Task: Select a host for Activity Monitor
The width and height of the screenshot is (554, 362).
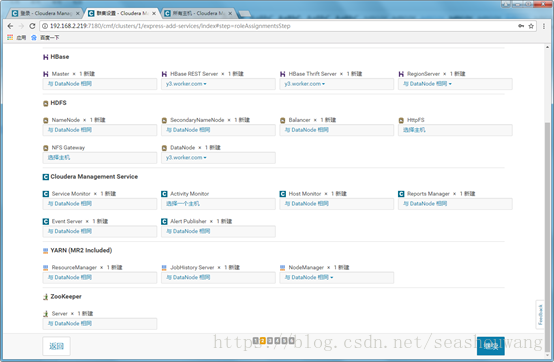Action: tap(218, 204)
